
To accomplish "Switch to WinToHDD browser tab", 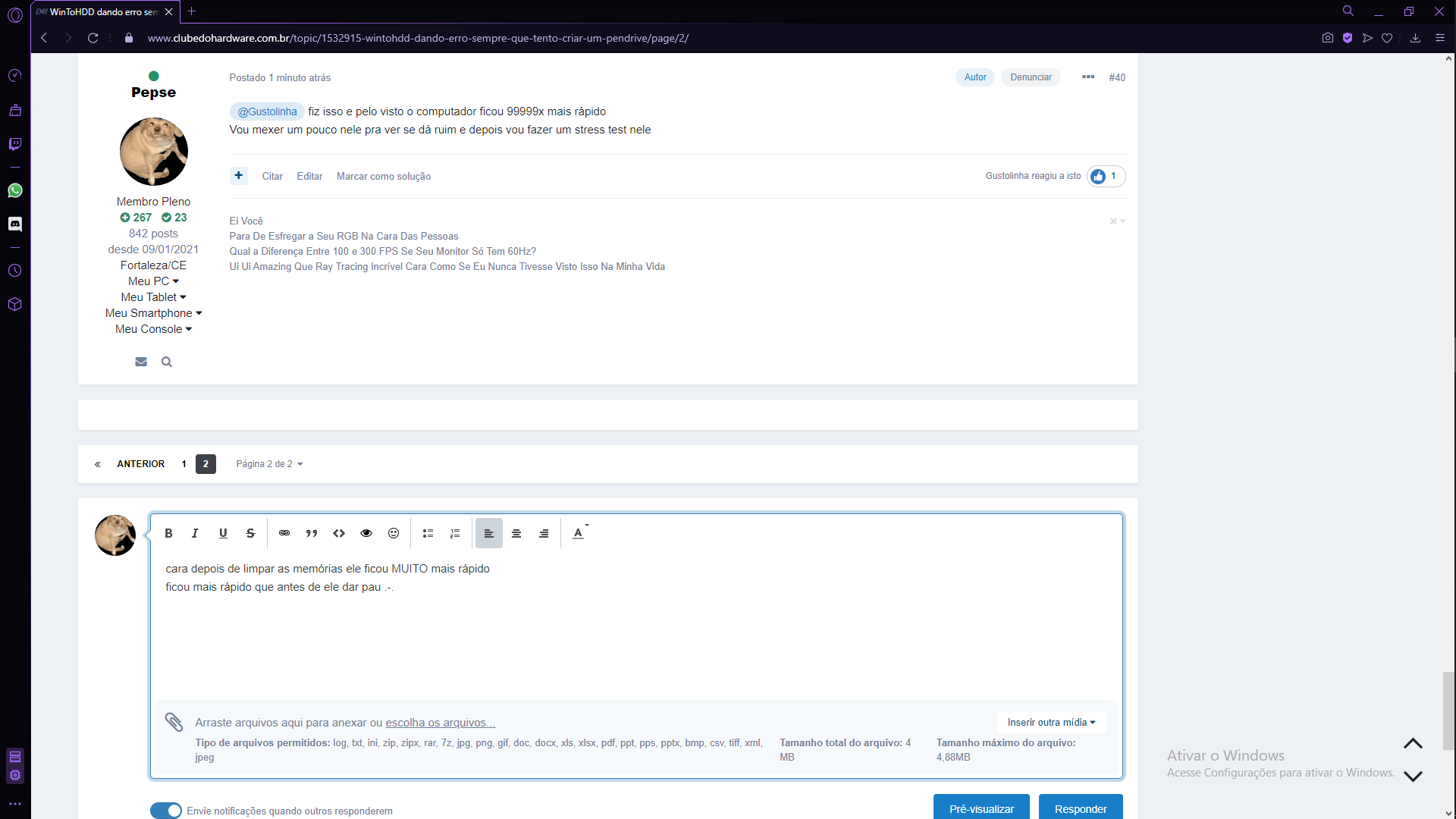I will [104, 12].
